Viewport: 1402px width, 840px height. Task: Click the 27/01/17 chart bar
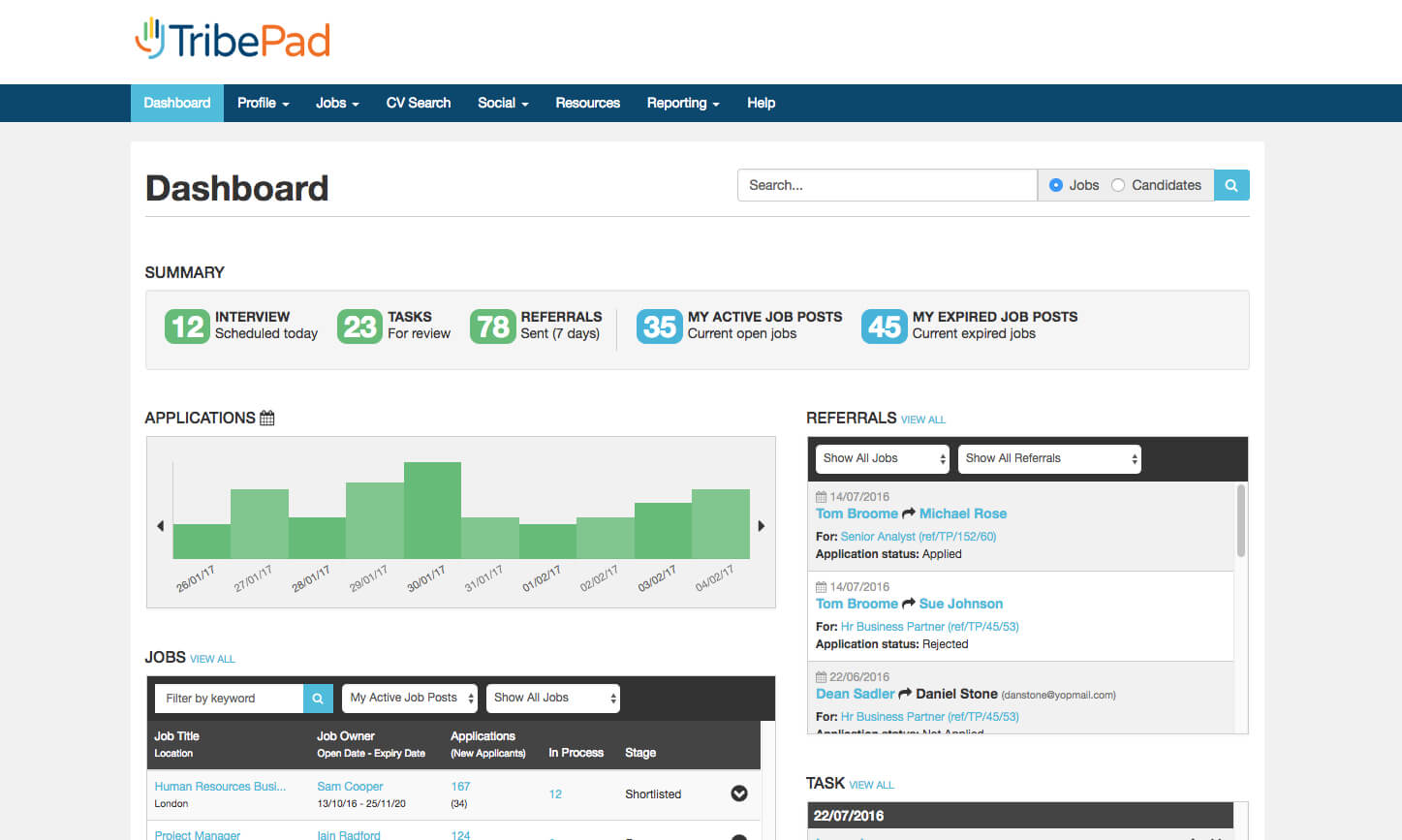coord(260,524)
